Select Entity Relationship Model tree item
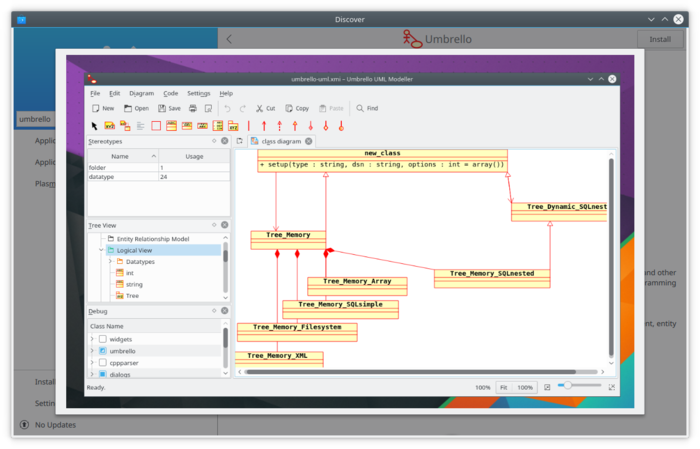Image resolution: width=700 pixels, height=449 pixels. pos(153,239)
